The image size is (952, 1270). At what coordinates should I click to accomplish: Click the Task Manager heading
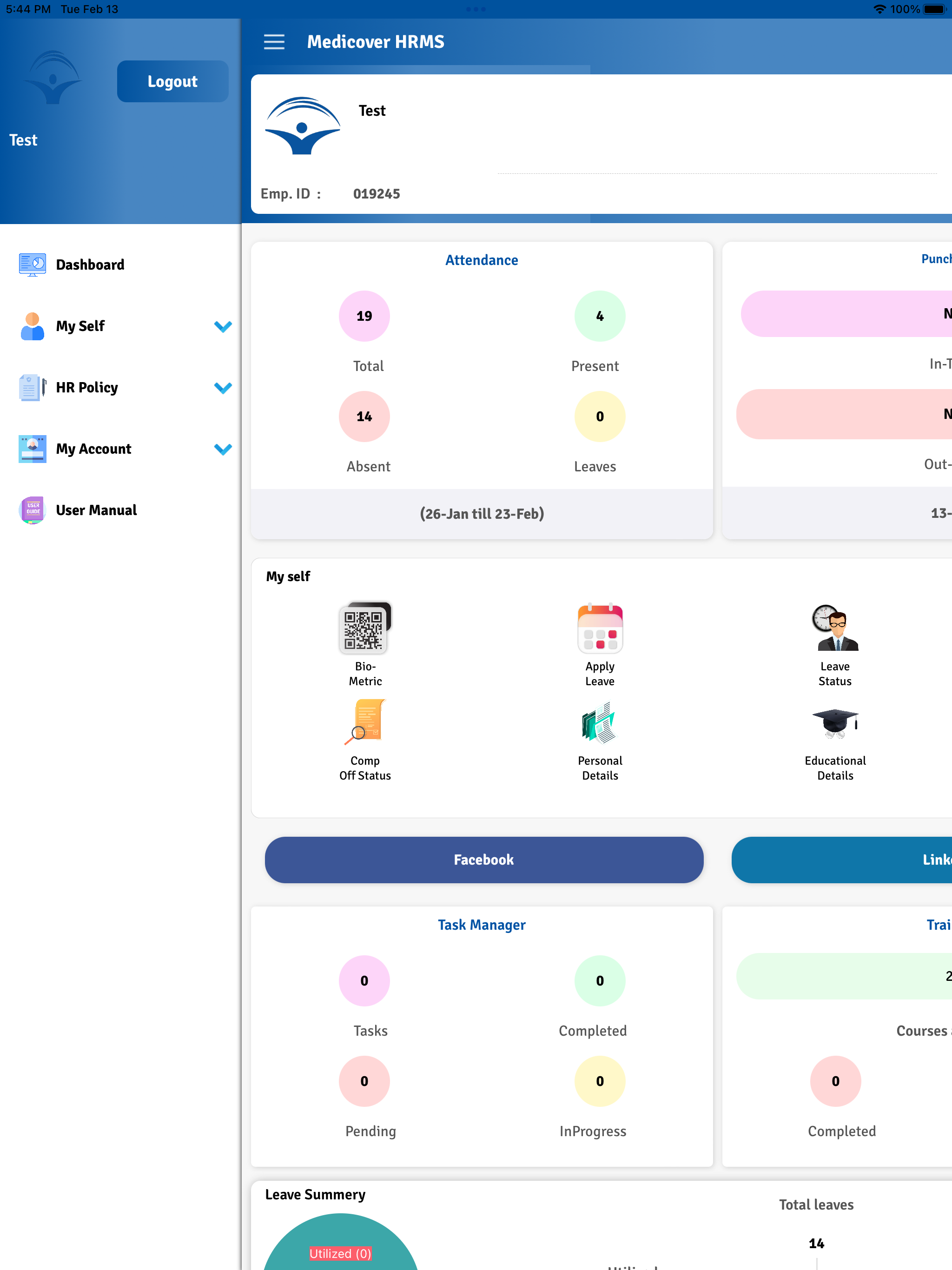[482, 925]
